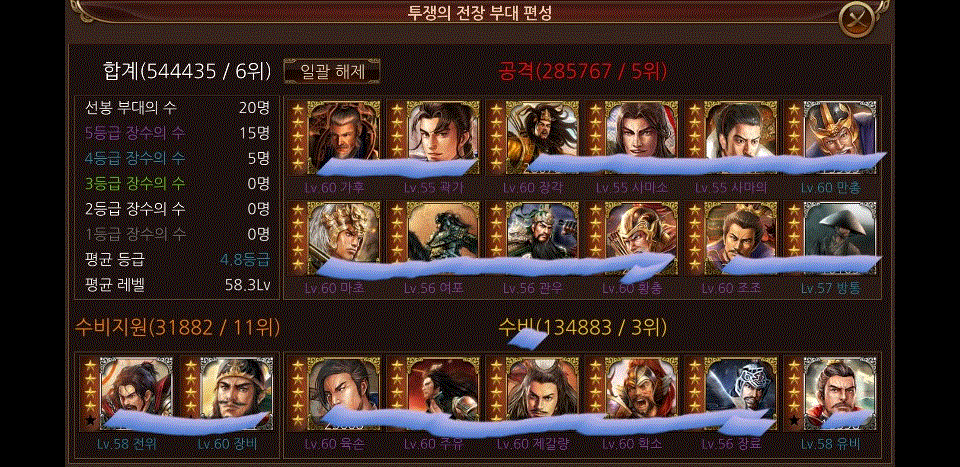Pick the Lv.56 관우 general portrait
Screen dimensions: 960x467
pos(533,238)
